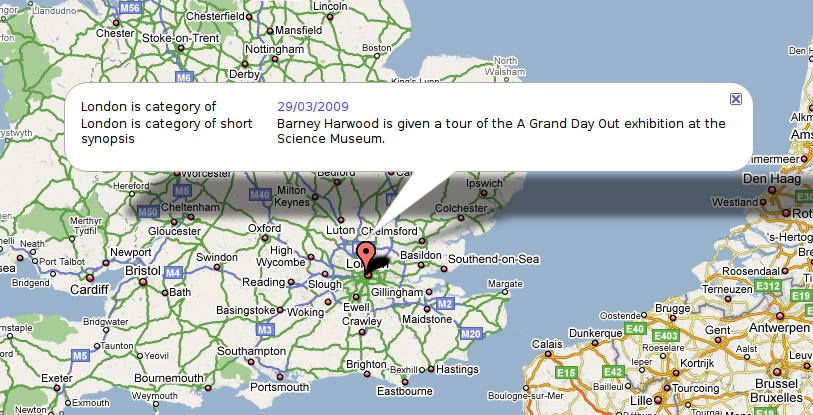Screen dimensions: 813x415
Task: Close the map info window popup
Action: click(735, 99)
